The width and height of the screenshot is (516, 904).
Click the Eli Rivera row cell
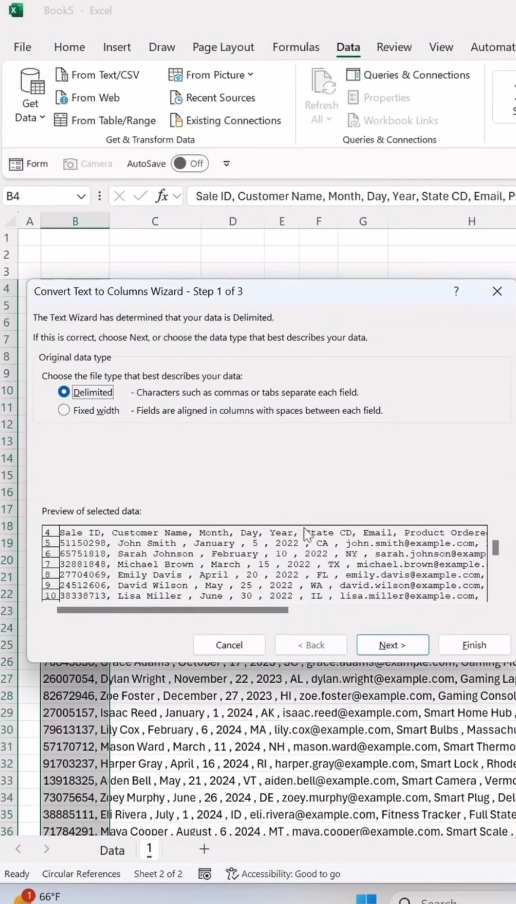(x=75, y=815)
